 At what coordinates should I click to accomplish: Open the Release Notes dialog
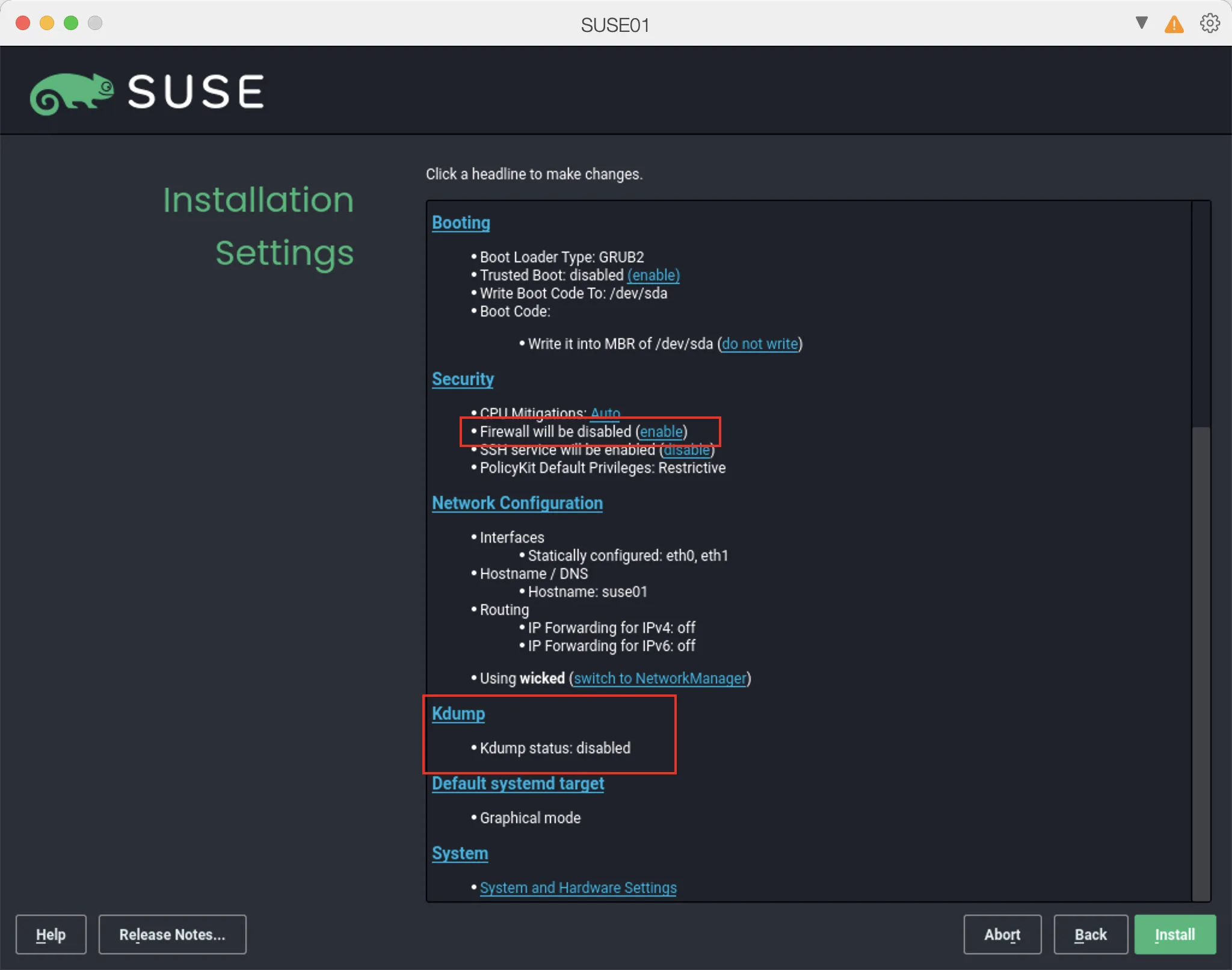172,934
